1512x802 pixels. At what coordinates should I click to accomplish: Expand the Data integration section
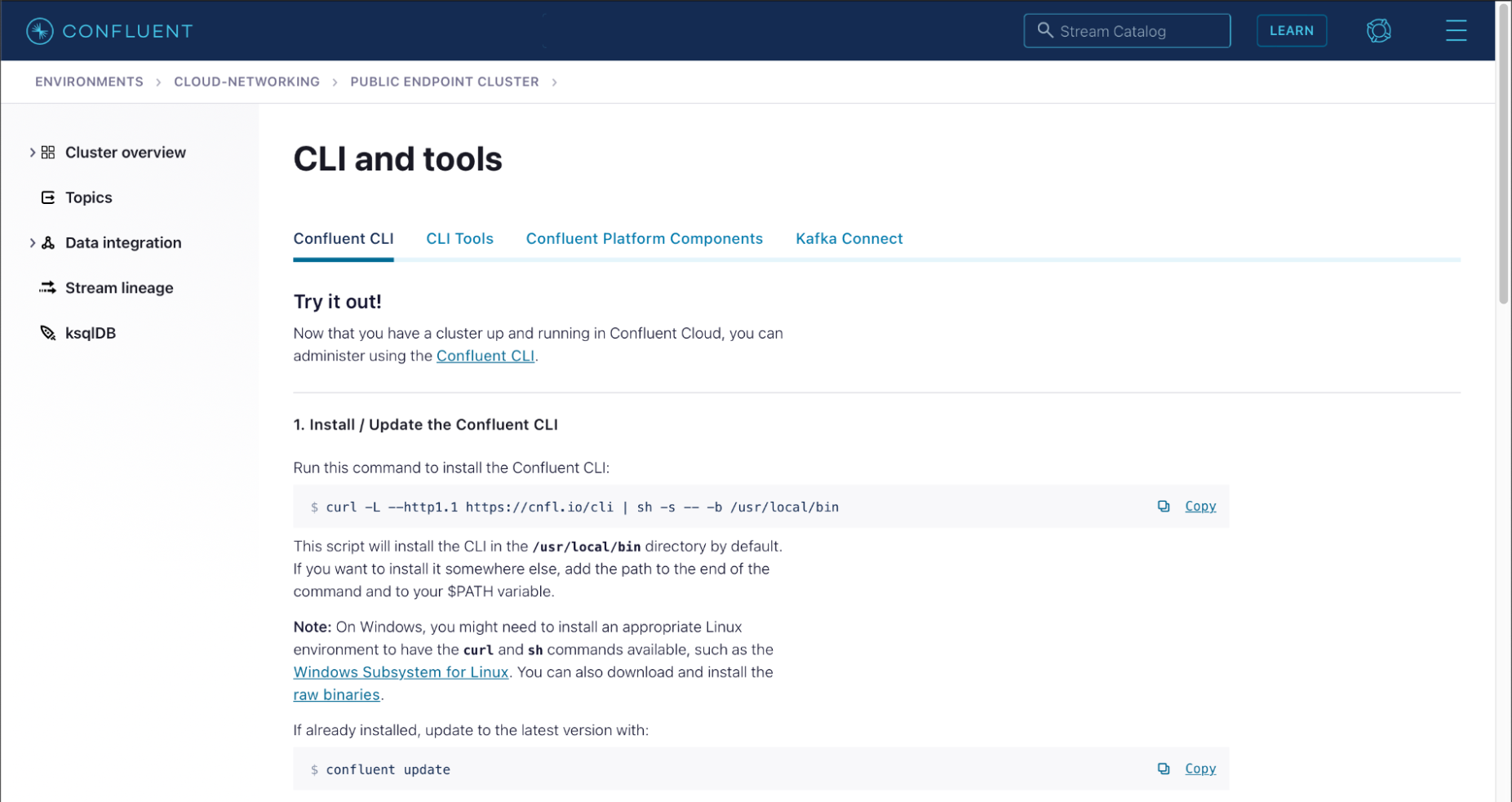point(32,242)
